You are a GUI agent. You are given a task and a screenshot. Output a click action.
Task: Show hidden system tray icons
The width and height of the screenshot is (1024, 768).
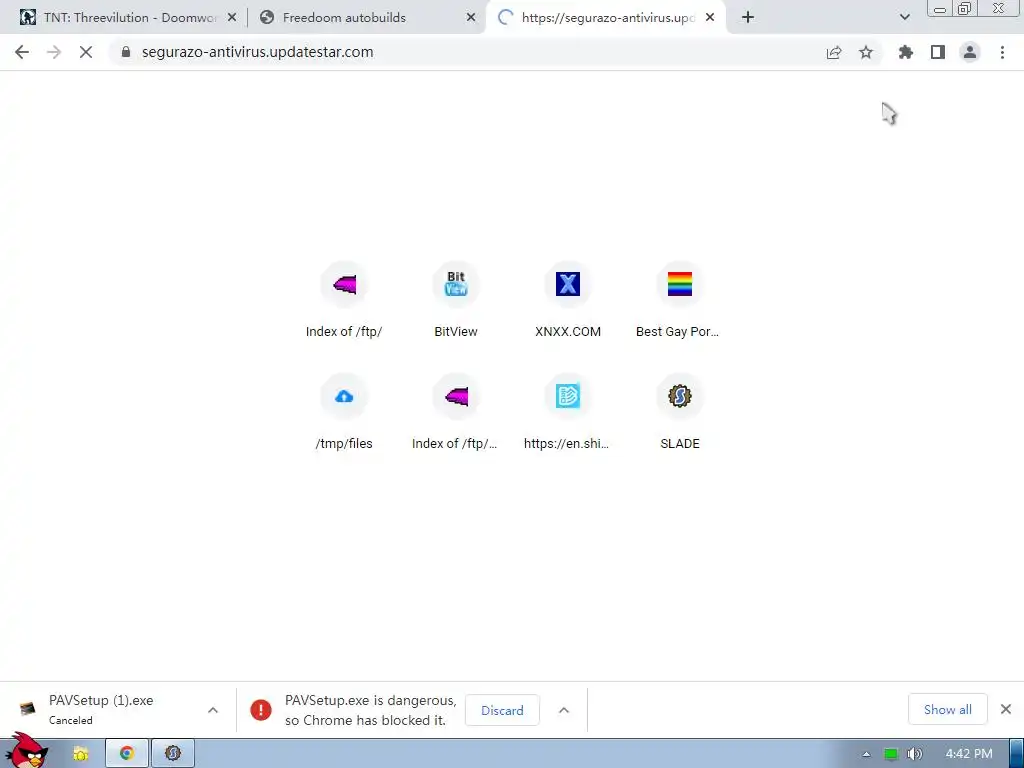pos(866,754)
